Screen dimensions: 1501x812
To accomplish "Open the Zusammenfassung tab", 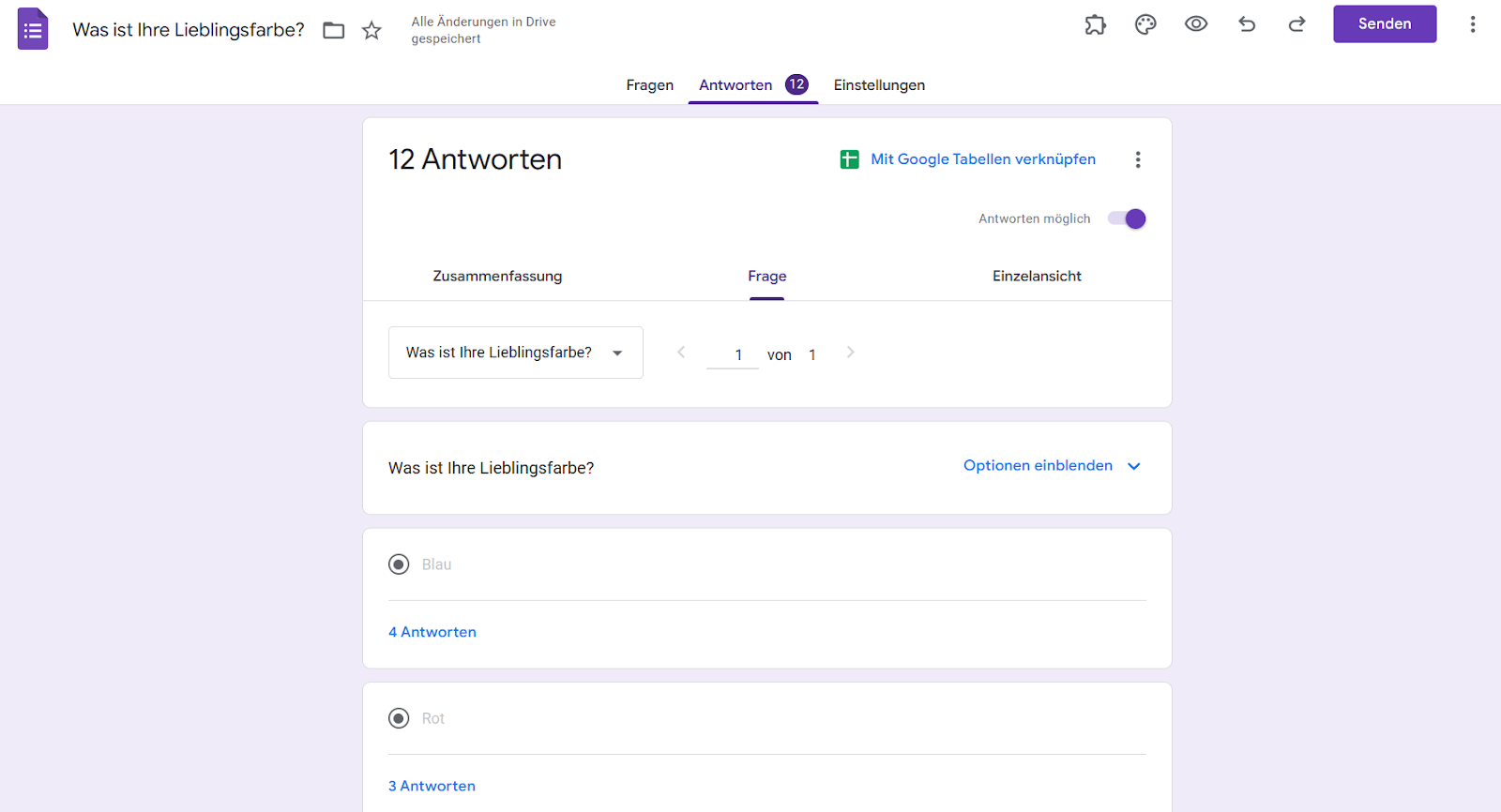I will click(x=497, y=276).
